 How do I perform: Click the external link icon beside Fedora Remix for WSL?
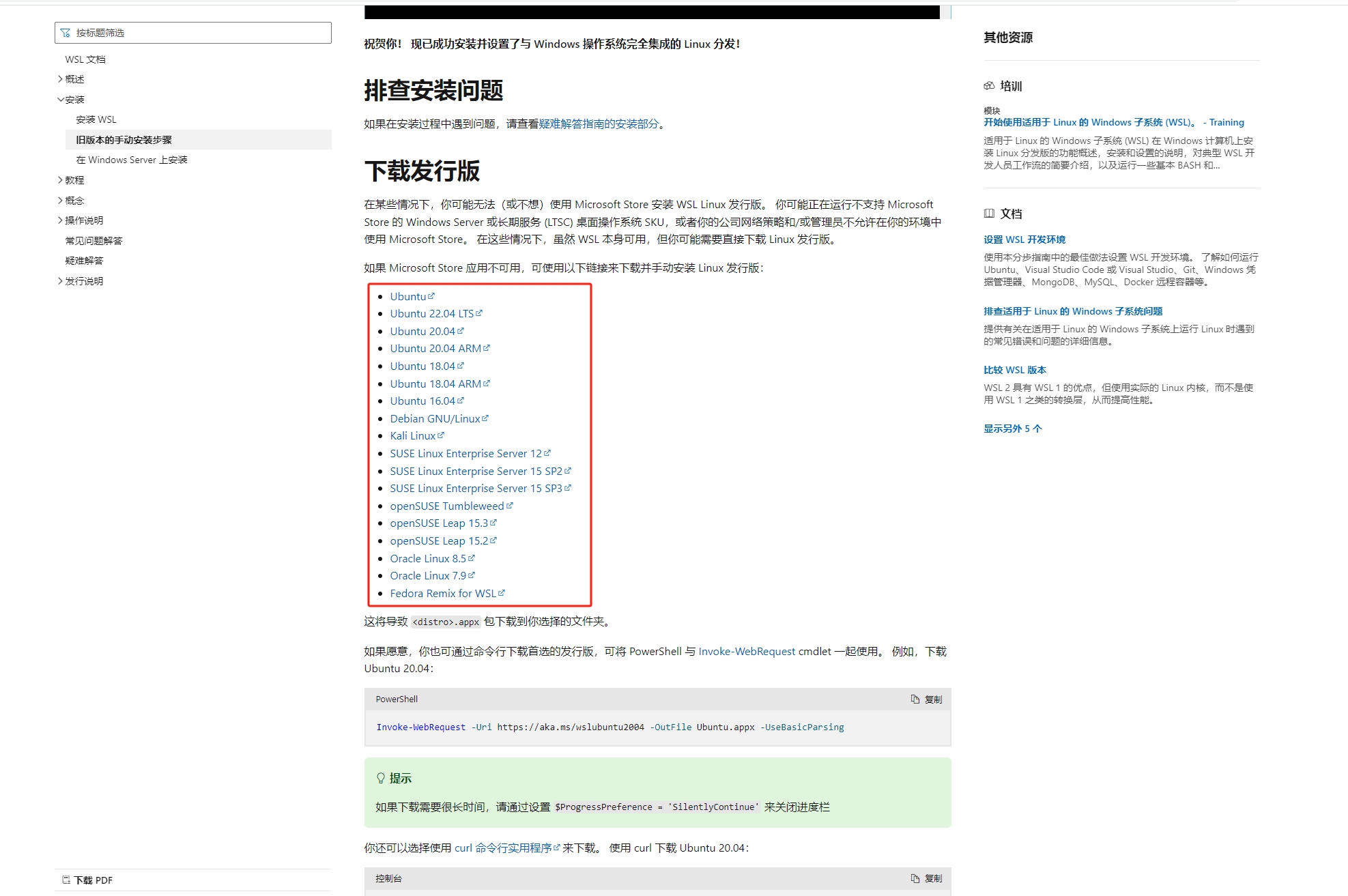click(x=502, y=592)
